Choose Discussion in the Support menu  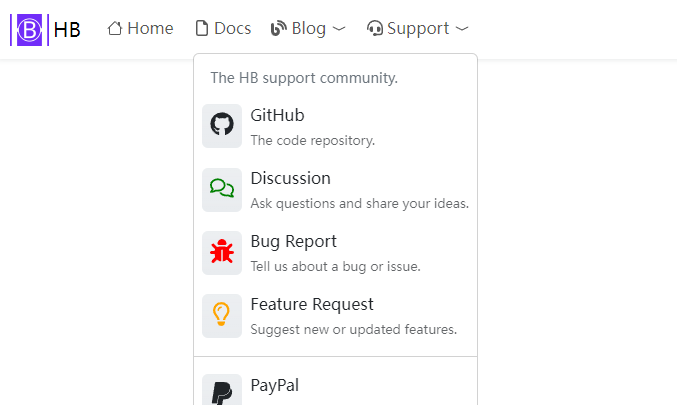pos(290,178)
